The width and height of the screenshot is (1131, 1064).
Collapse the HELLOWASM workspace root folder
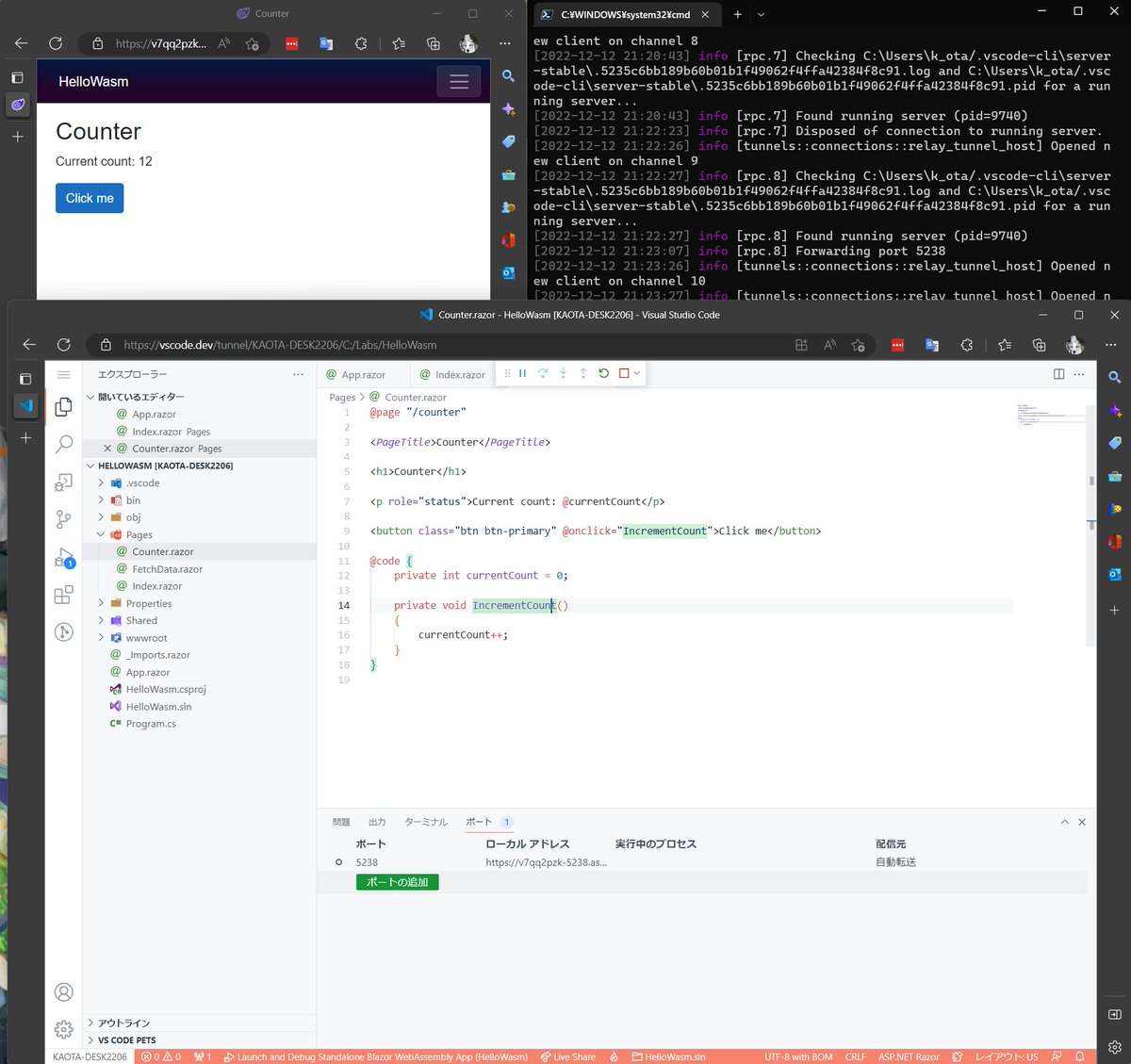pos(200,466)
